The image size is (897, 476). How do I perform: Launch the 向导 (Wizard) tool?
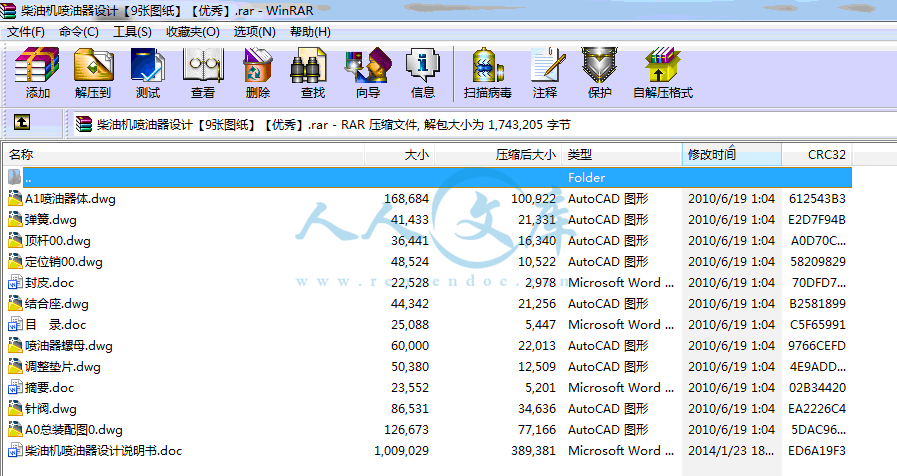pyautogui.click(x=368, y=65)
